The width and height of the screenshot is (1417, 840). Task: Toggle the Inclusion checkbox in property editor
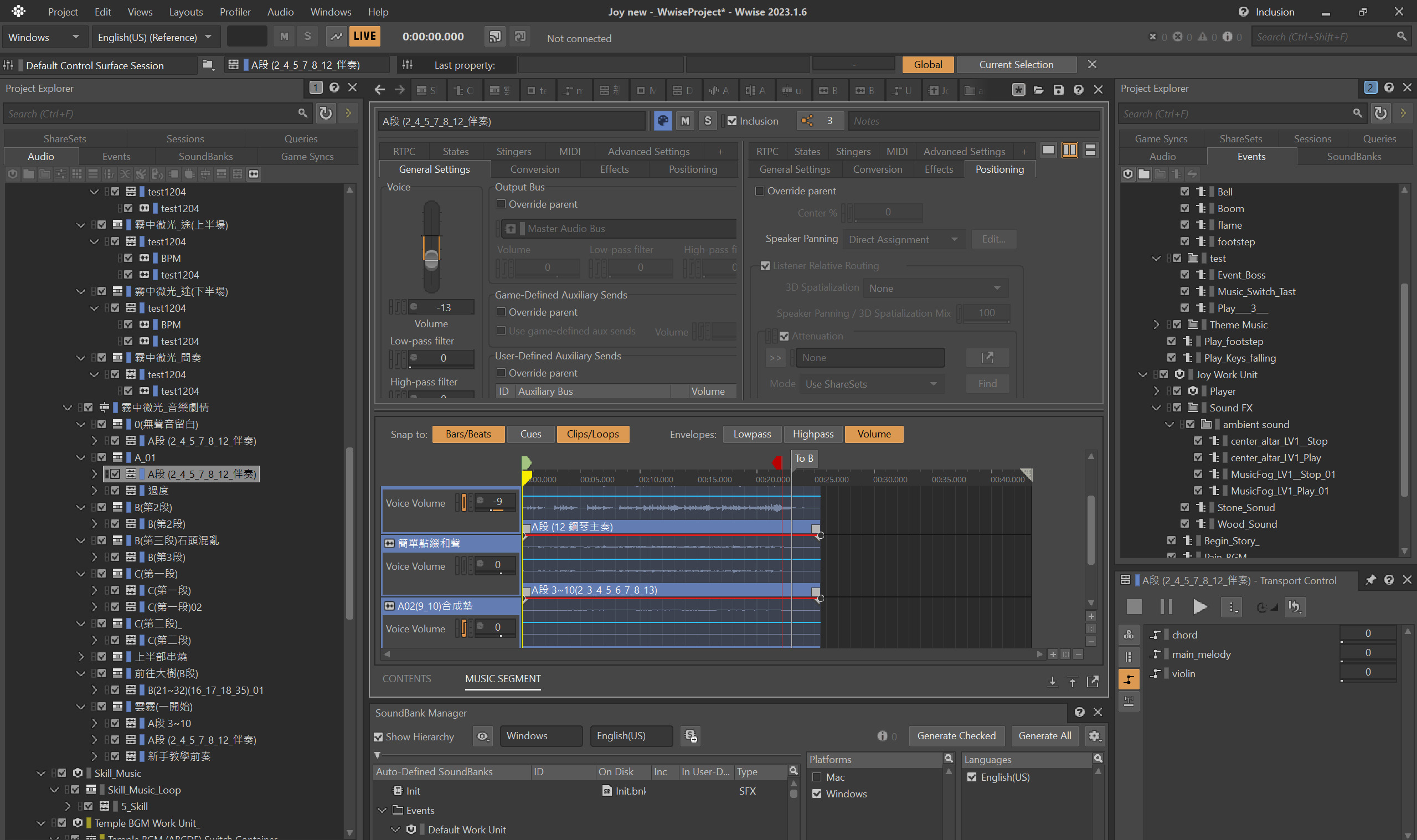click(731, 121)
